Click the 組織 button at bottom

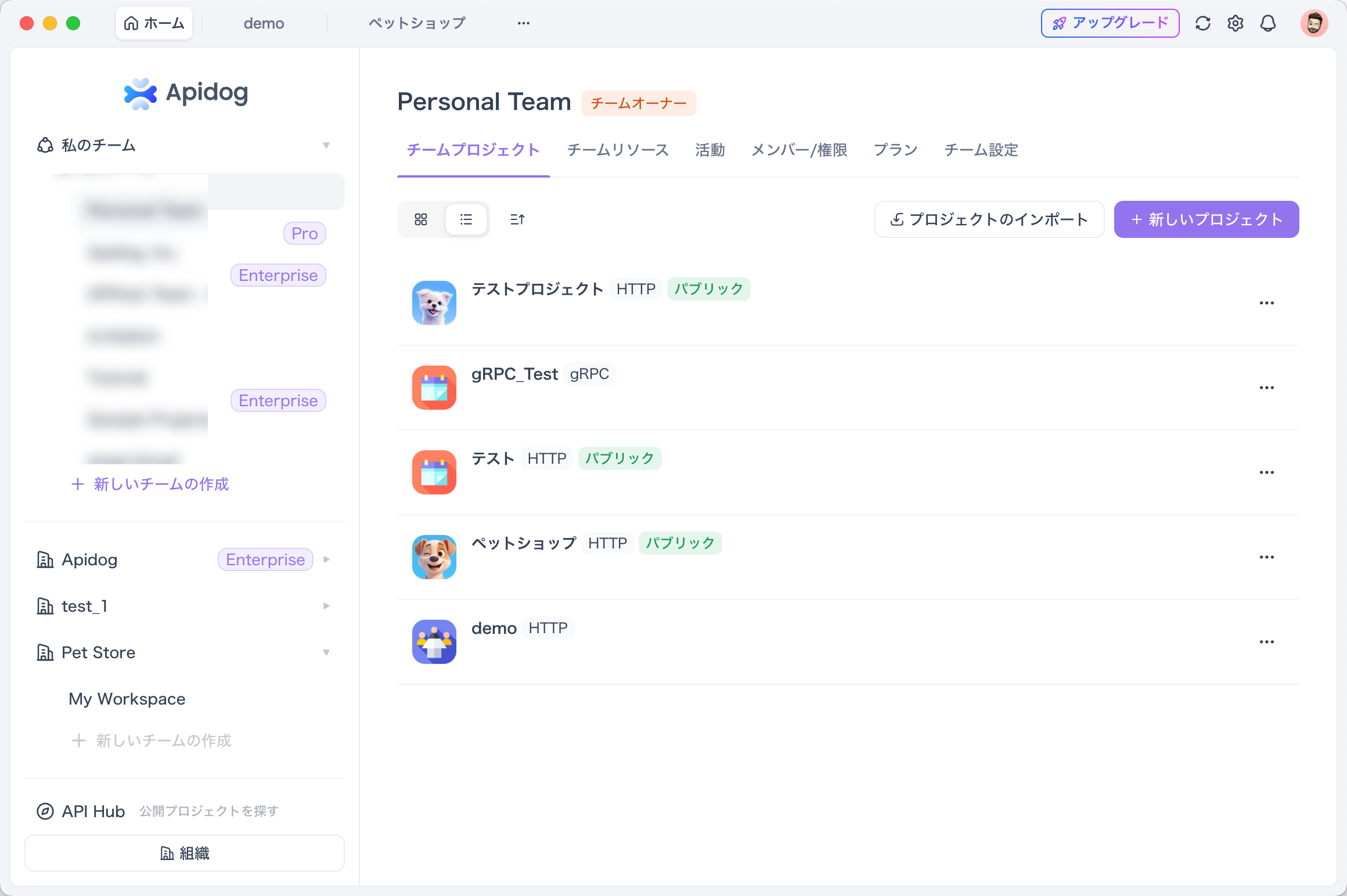click(x=185, y=853)
